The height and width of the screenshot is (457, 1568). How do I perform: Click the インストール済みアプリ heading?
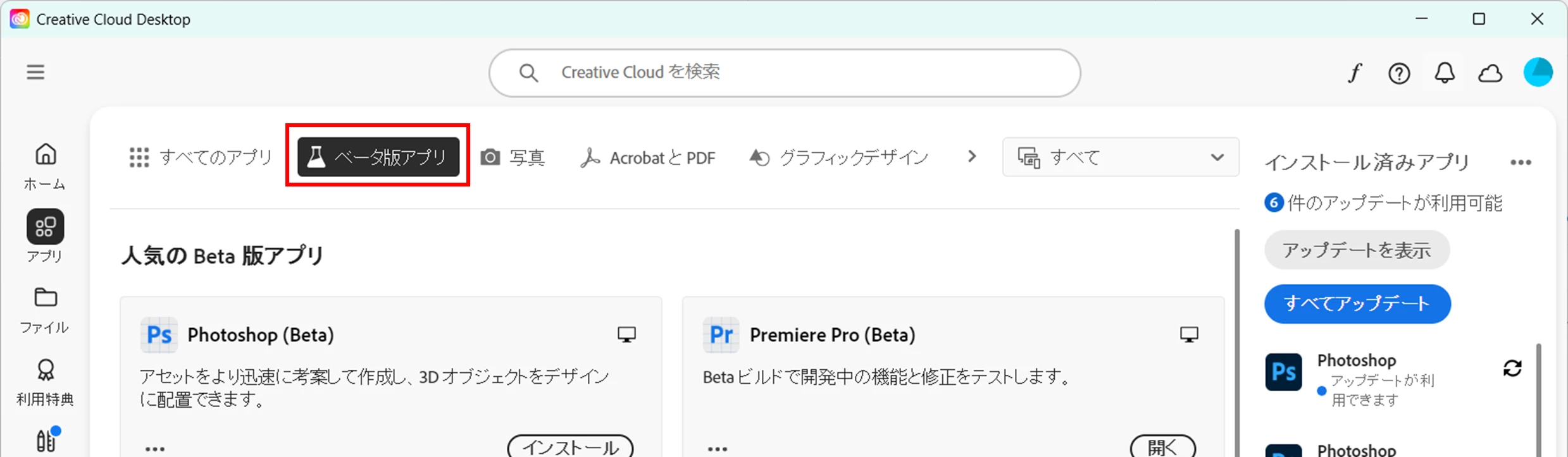tap(1367, 162)
